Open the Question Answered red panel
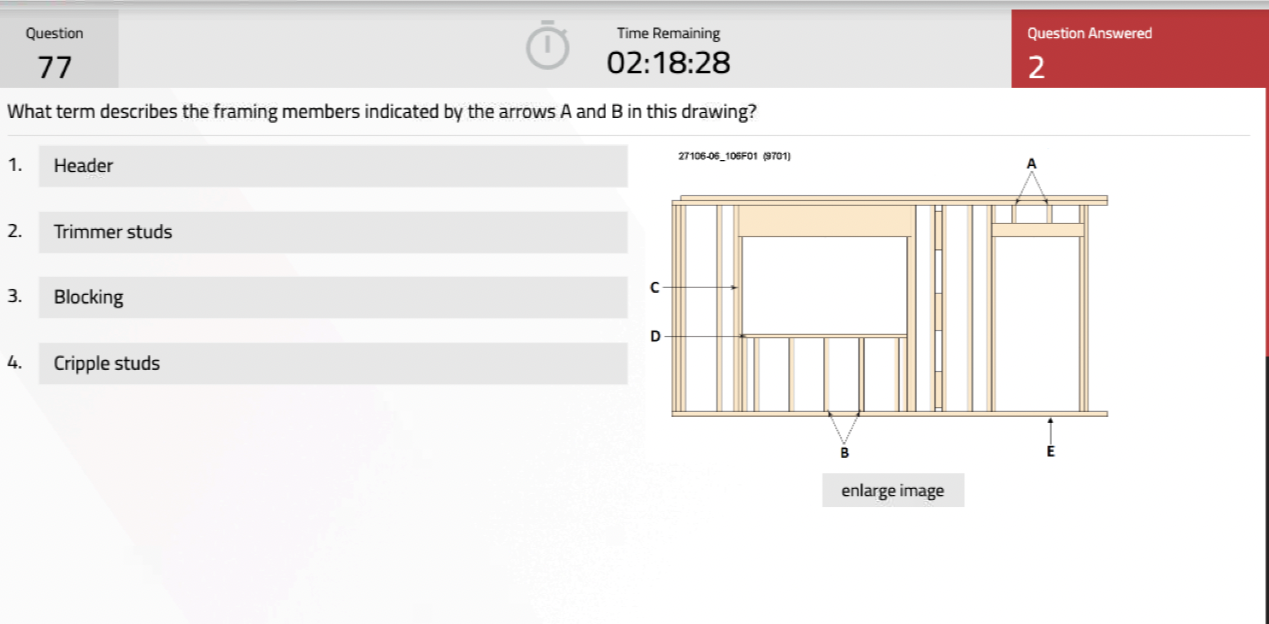The width and height of the screenshot is (1269, 624). pyautogui.click(x=1139, y=50)
